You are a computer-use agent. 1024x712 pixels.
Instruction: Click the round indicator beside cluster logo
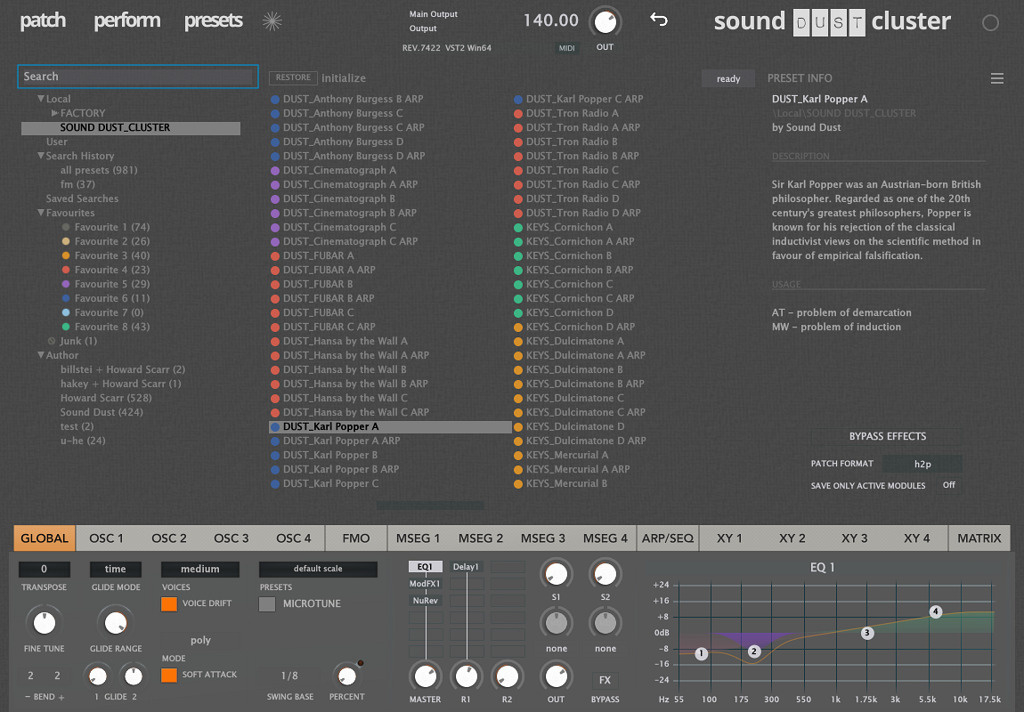coord(990,23)
